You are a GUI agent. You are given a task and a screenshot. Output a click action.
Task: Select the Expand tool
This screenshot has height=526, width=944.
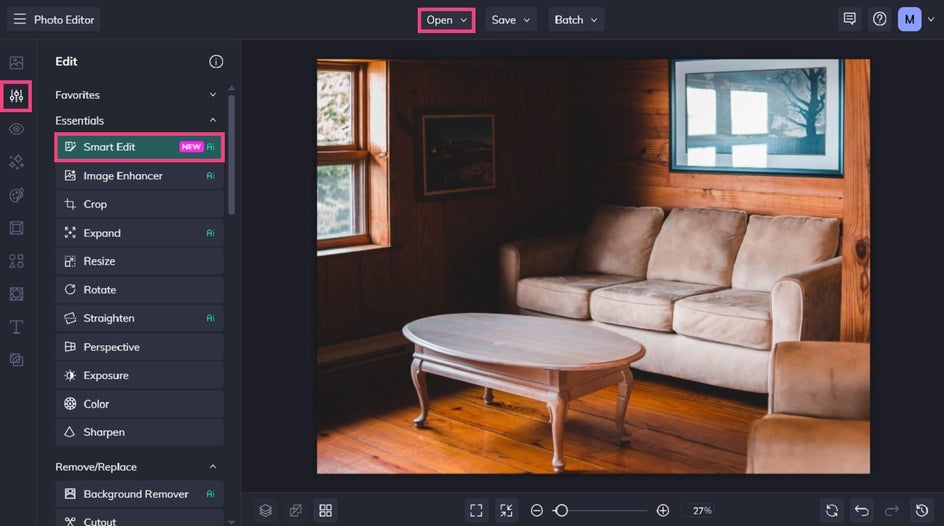click(139, 233)
